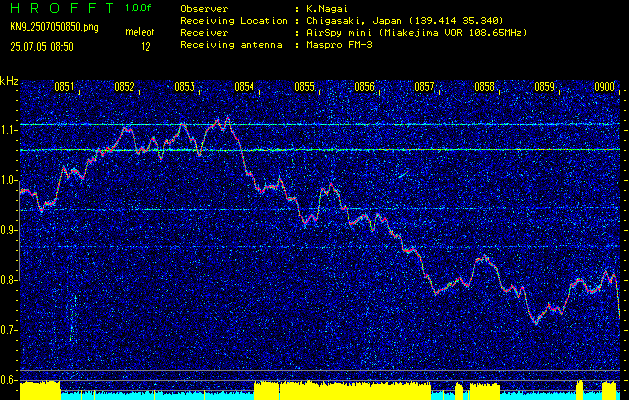Viewport: 629px width, 400px height.
Task: Click the 0857 time marker
Action: [424, 86]
